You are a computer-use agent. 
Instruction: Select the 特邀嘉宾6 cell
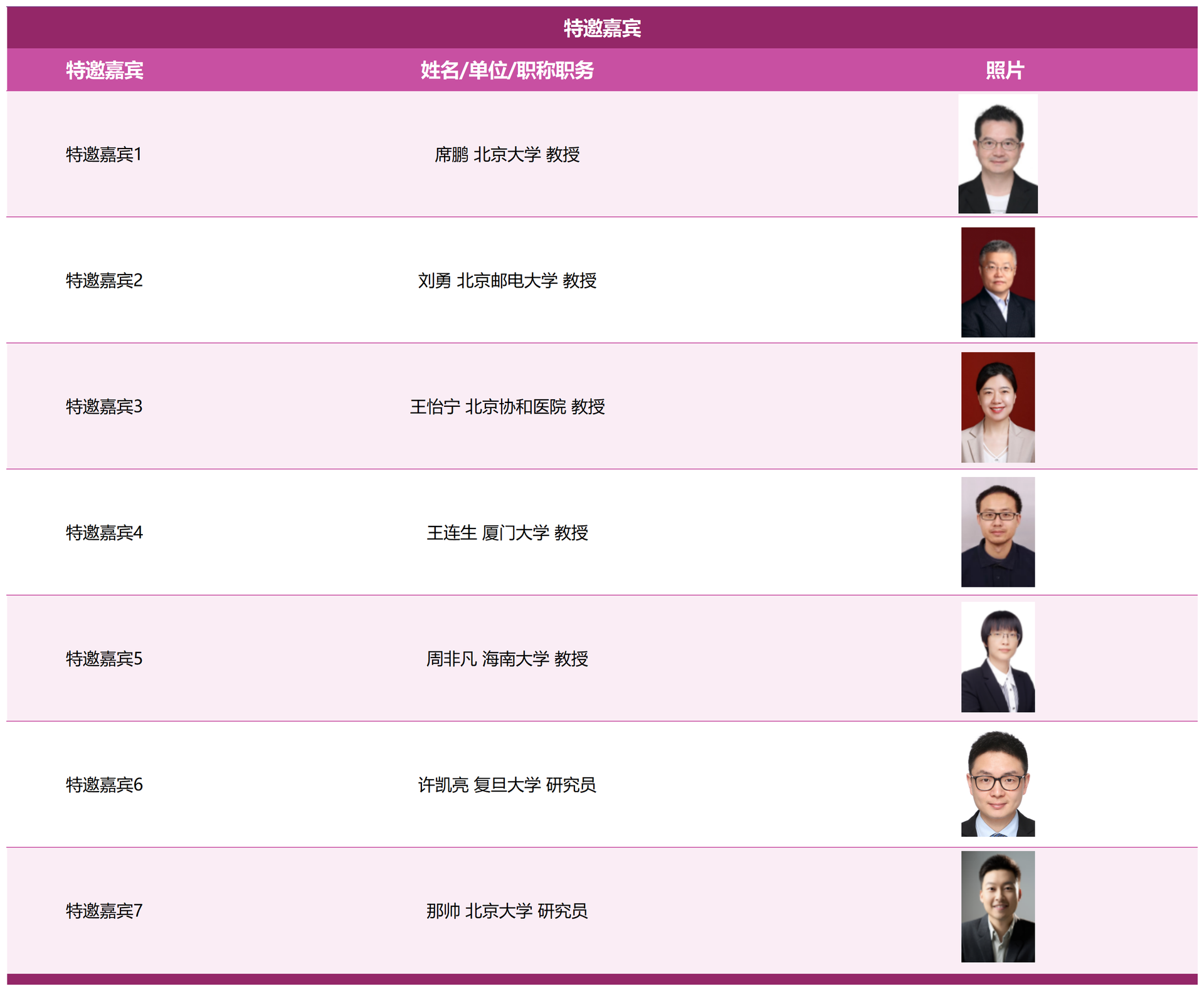tap(104, 785)
